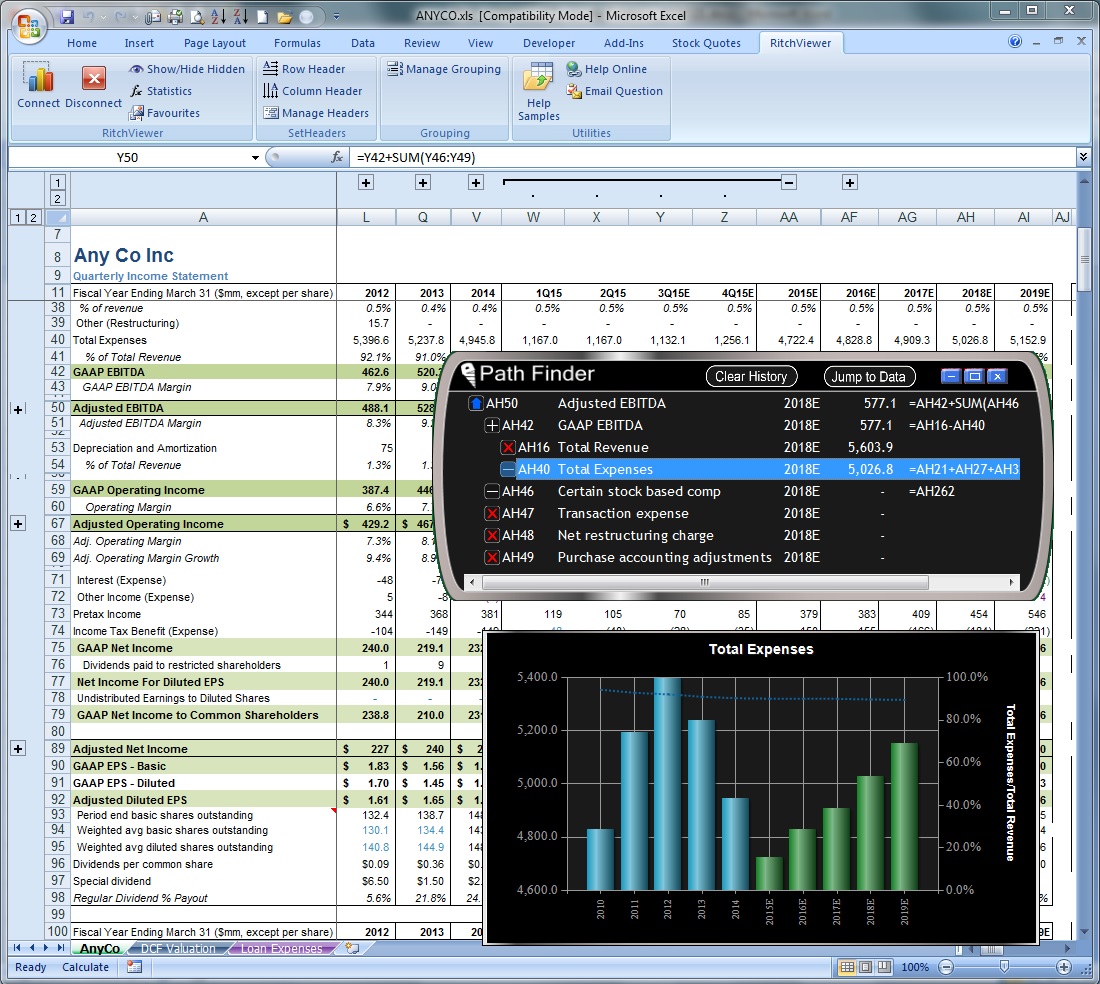Open Favourites in the RitchViewer group
This screenshot has height=984, width=1100.
click(164, 113)
